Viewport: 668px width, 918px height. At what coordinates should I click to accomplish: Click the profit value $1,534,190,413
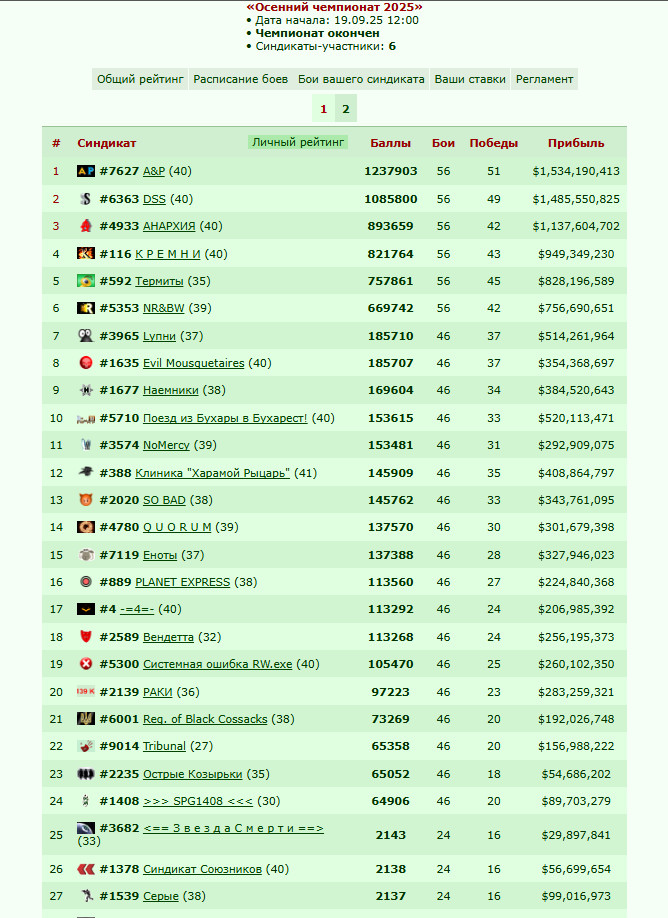[576, 171]
